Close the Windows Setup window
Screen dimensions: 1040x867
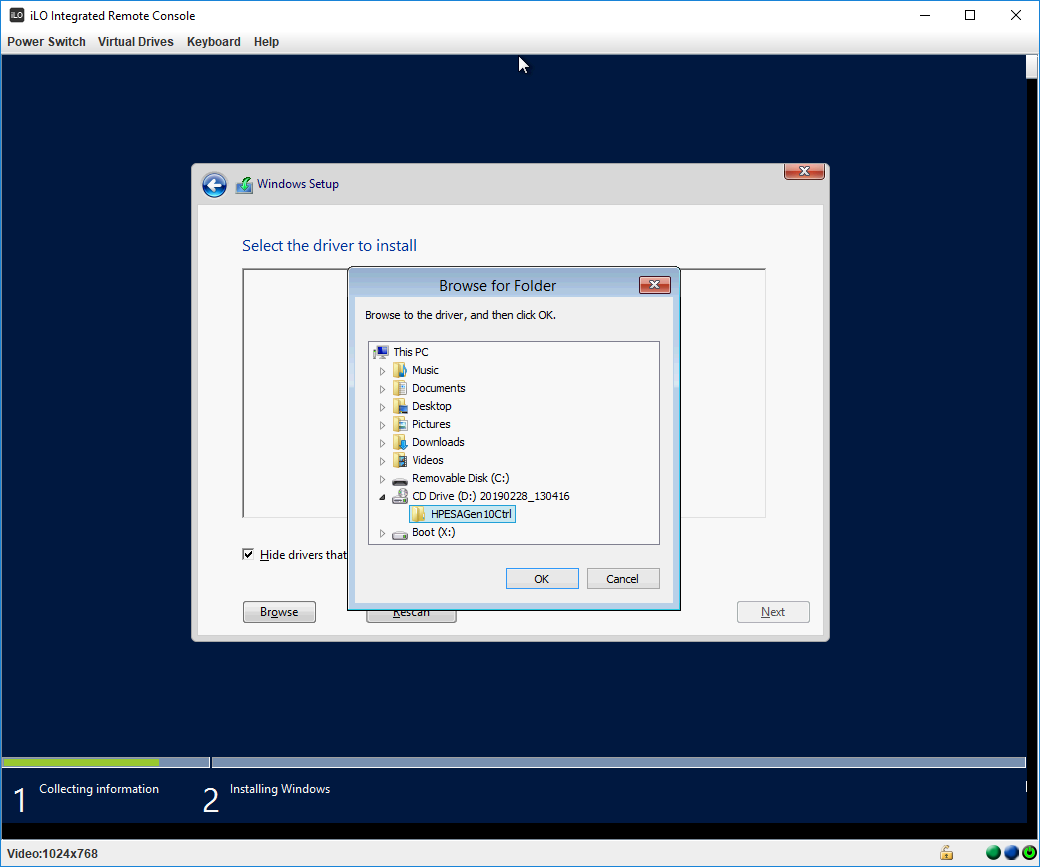[804, 171]
